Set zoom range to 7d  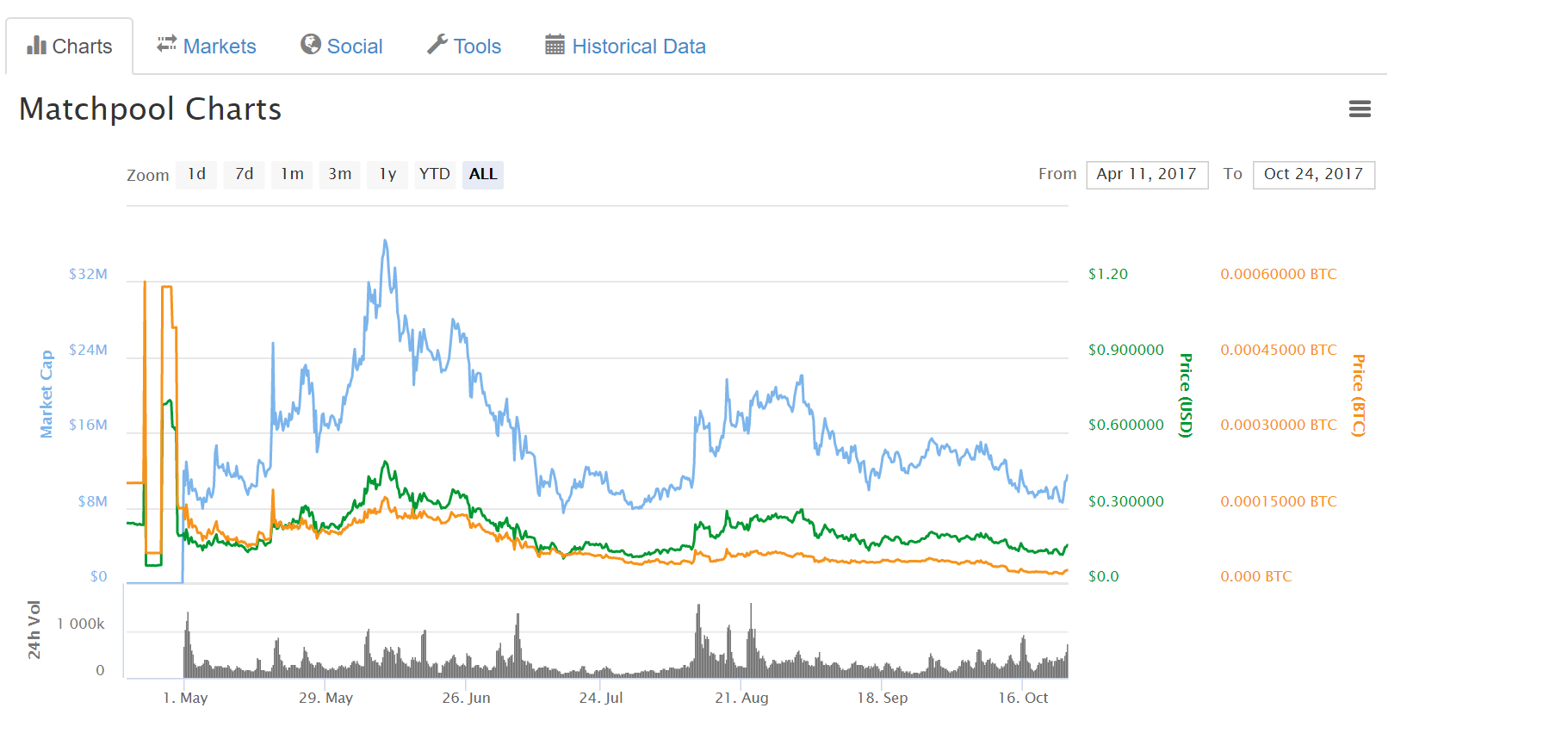[x=245, y=175]
